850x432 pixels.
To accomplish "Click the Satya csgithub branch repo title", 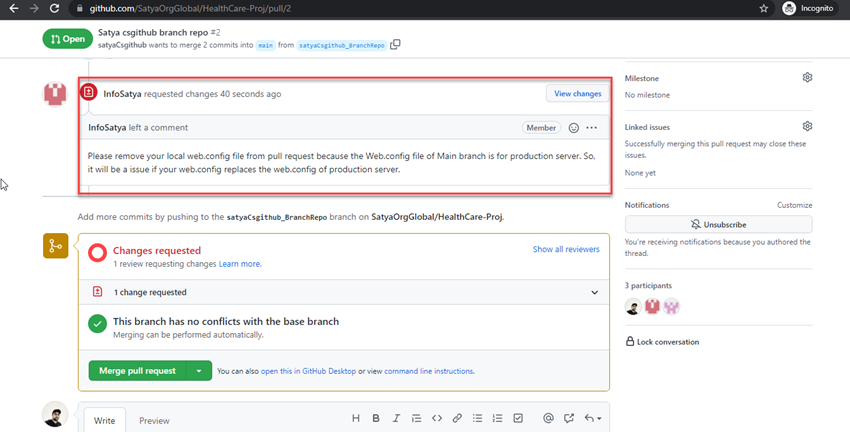I will coord(153,33).
